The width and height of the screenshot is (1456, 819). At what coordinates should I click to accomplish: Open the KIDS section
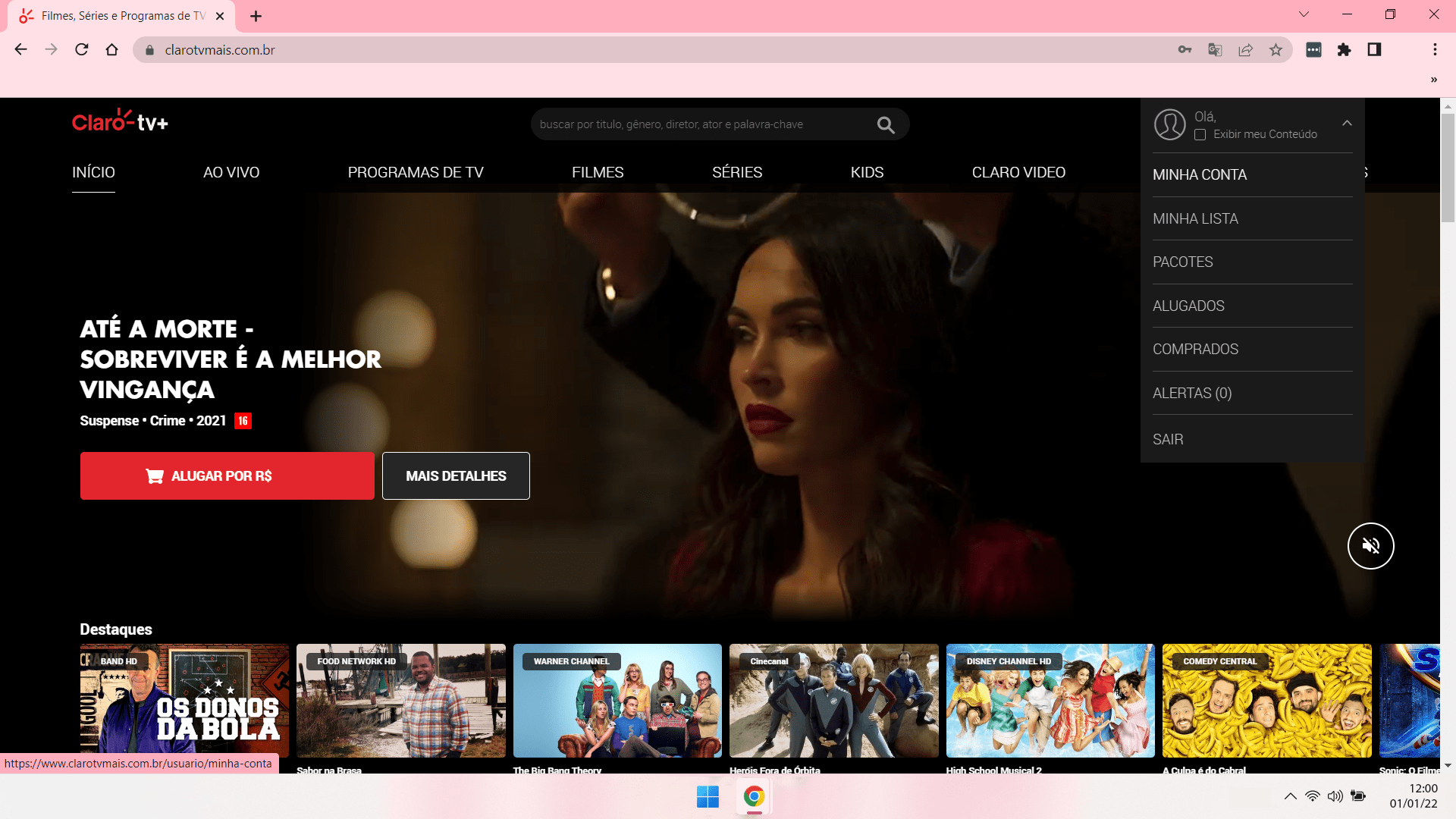867,173
